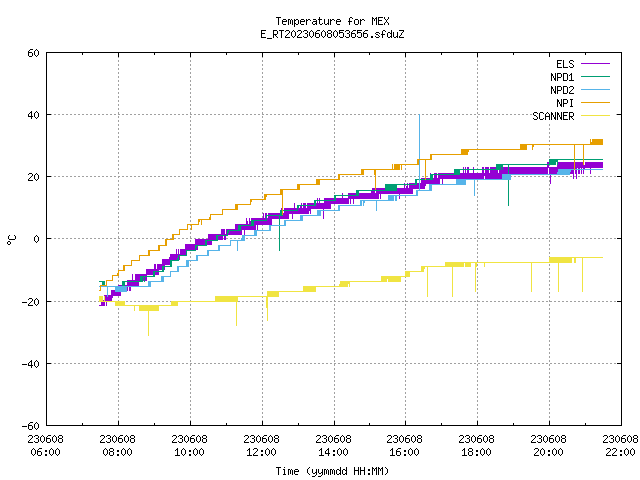
Task: Click the green NPD1 legend line sample
Action: tap(595, 77)
